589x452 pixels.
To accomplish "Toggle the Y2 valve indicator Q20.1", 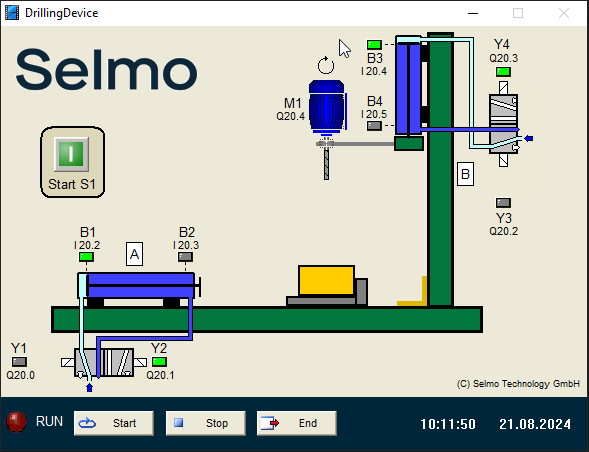I will click(159, 362).
